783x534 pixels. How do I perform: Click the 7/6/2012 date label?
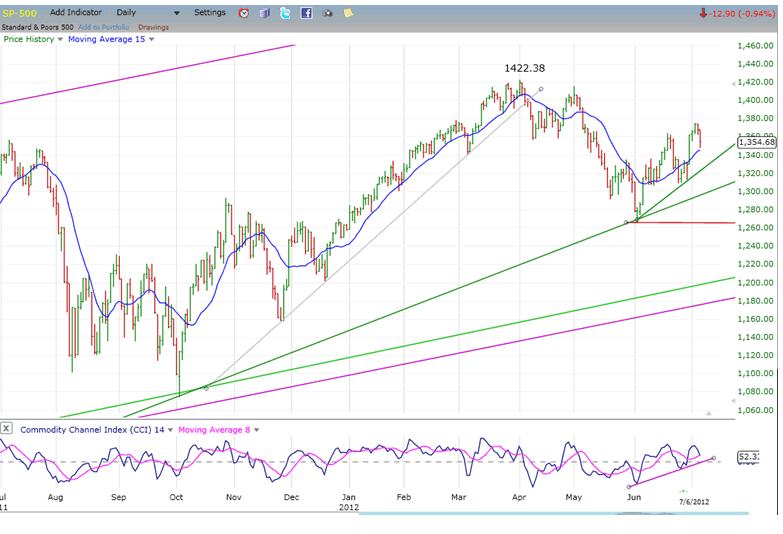tap(694, 502)
